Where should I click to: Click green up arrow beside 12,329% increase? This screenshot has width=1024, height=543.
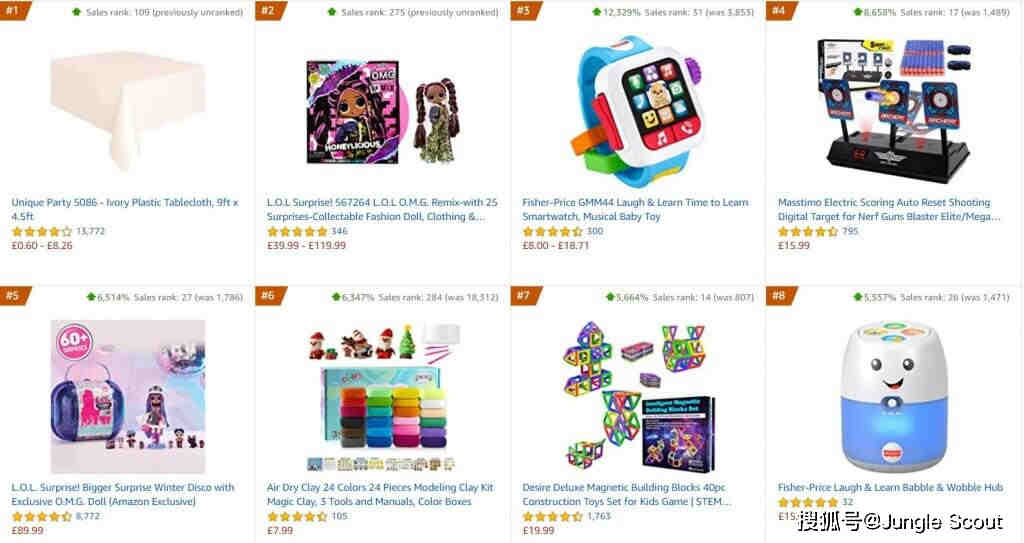596,12
